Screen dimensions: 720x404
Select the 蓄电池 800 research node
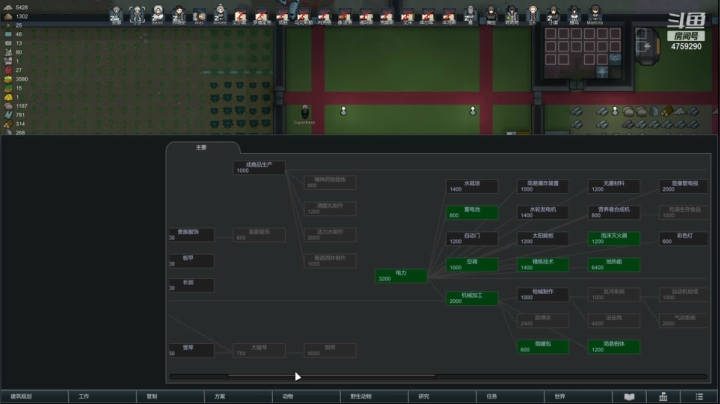tap(472, 212)
